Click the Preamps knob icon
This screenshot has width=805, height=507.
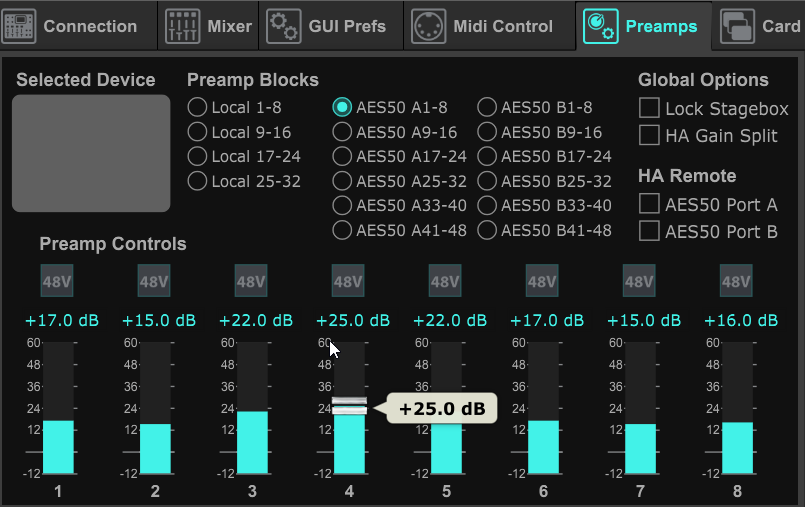[x=600, y=25]
